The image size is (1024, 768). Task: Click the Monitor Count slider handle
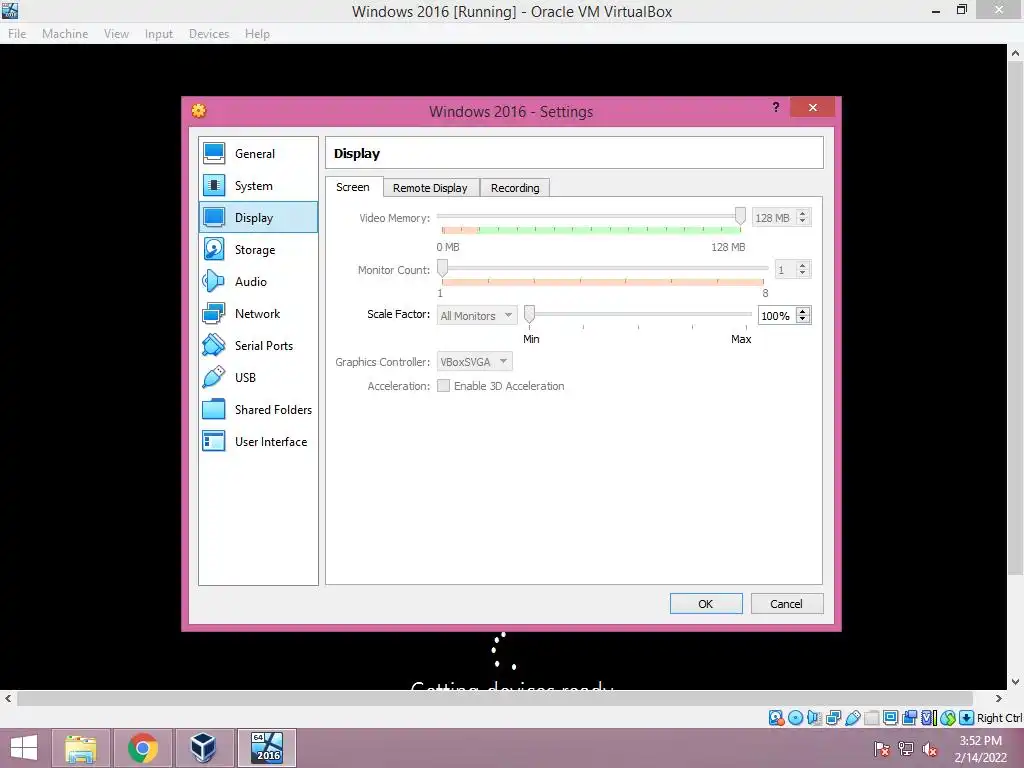point(443,268)
